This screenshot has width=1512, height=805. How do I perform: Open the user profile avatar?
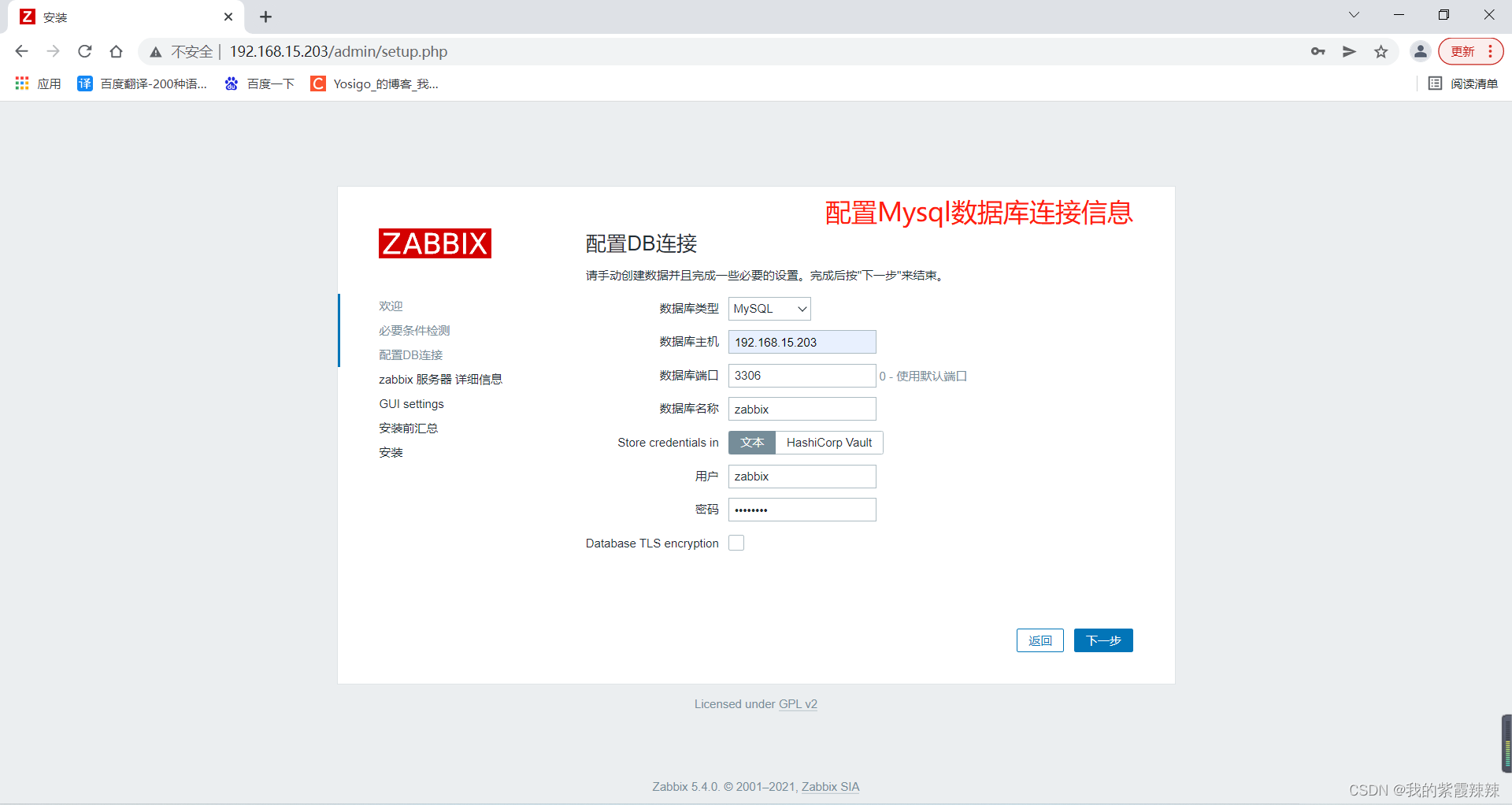tap(1421, 51)
